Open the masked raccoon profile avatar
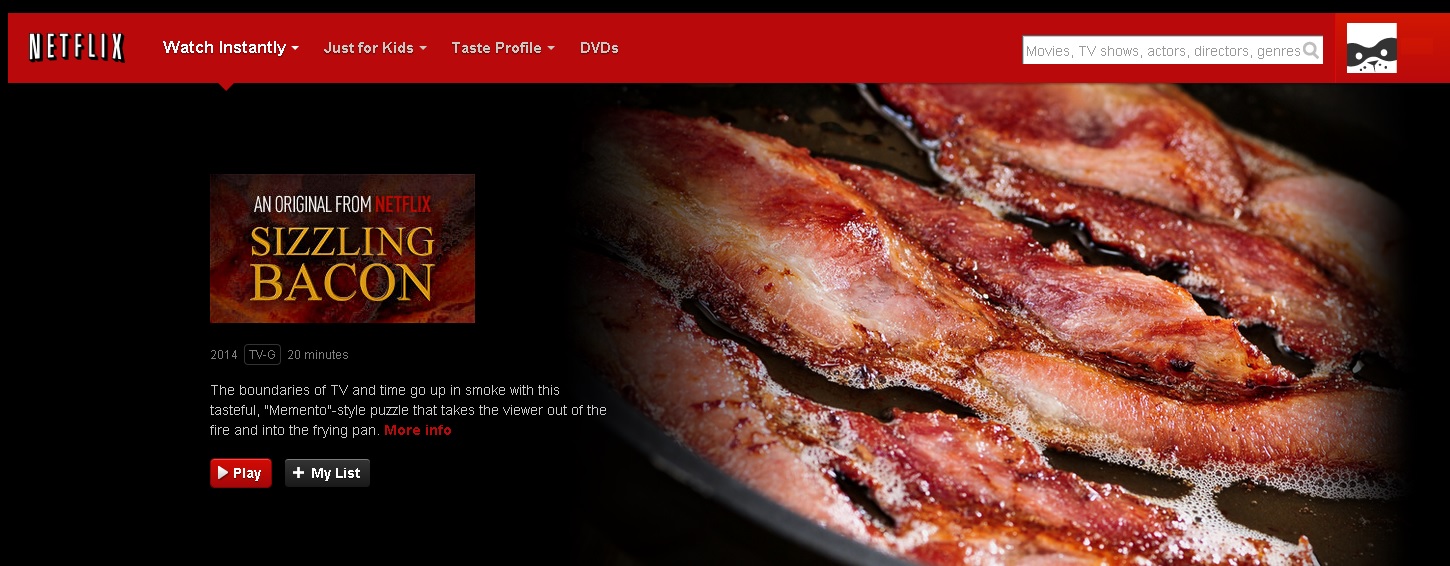 tap(1371, 48)
